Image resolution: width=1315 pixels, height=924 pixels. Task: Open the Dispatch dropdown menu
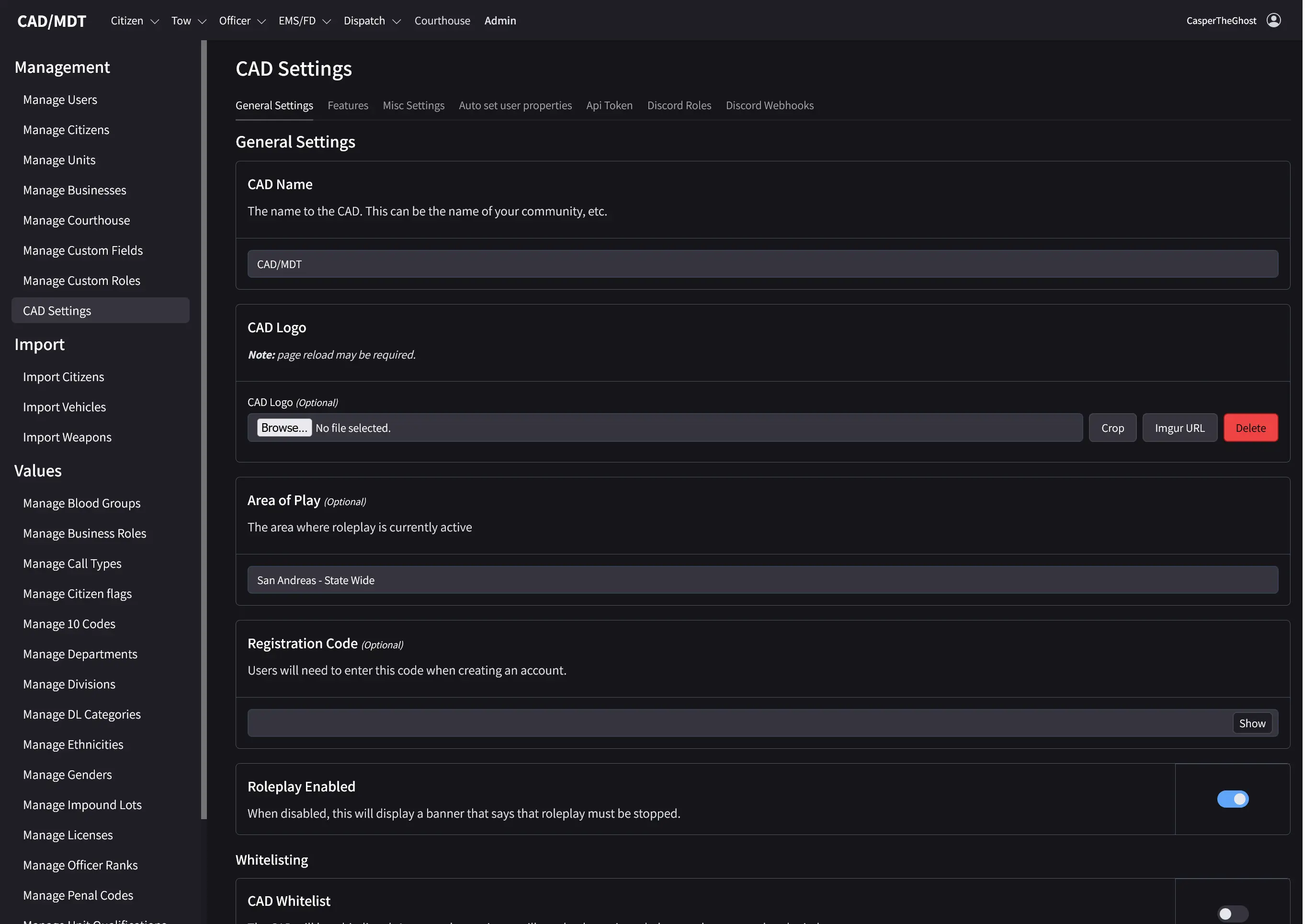[x=372, y=21]
